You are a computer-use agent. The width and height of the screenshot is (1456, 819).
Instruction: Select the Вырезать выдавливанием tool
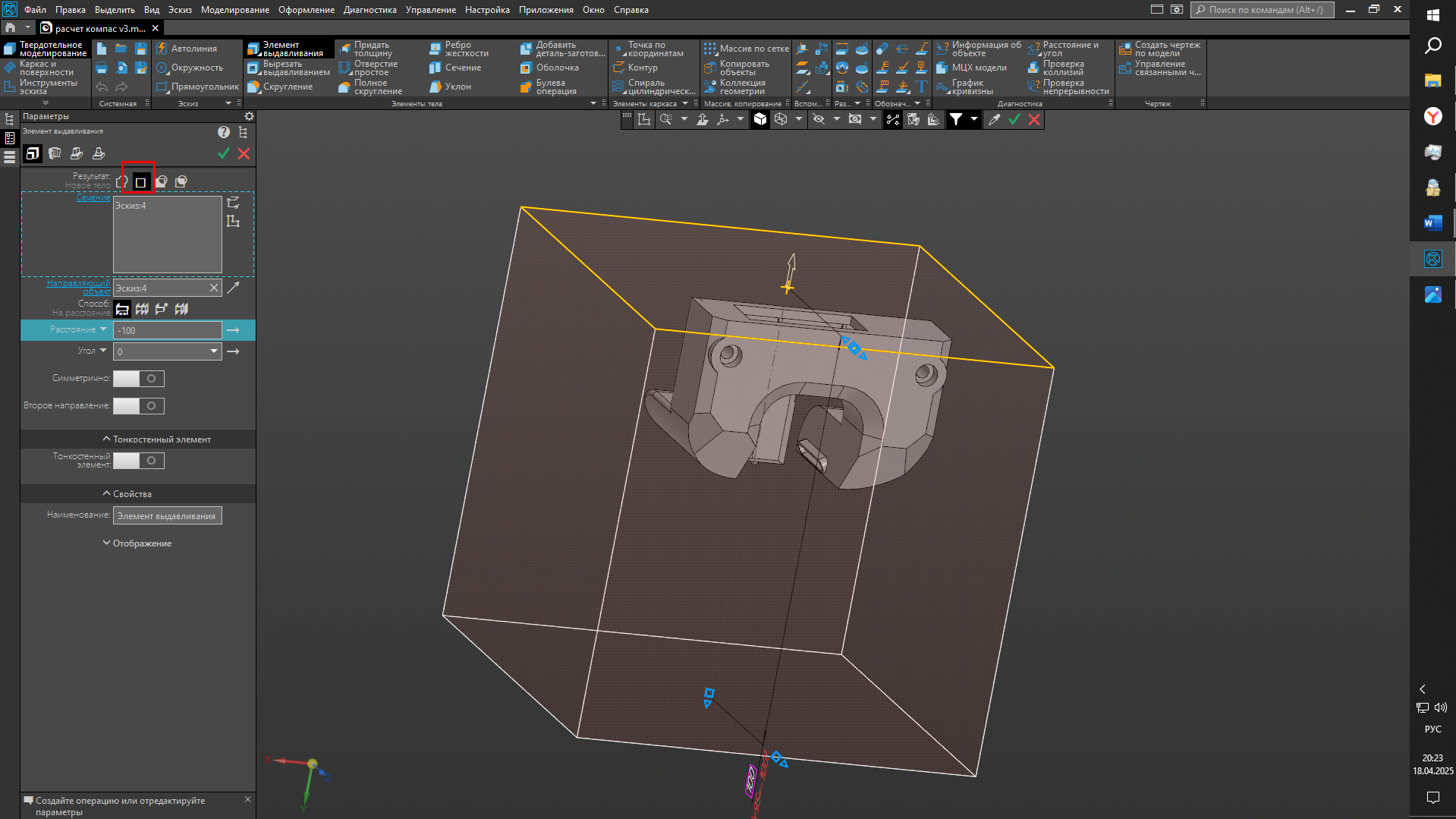(x=289, y=68)
